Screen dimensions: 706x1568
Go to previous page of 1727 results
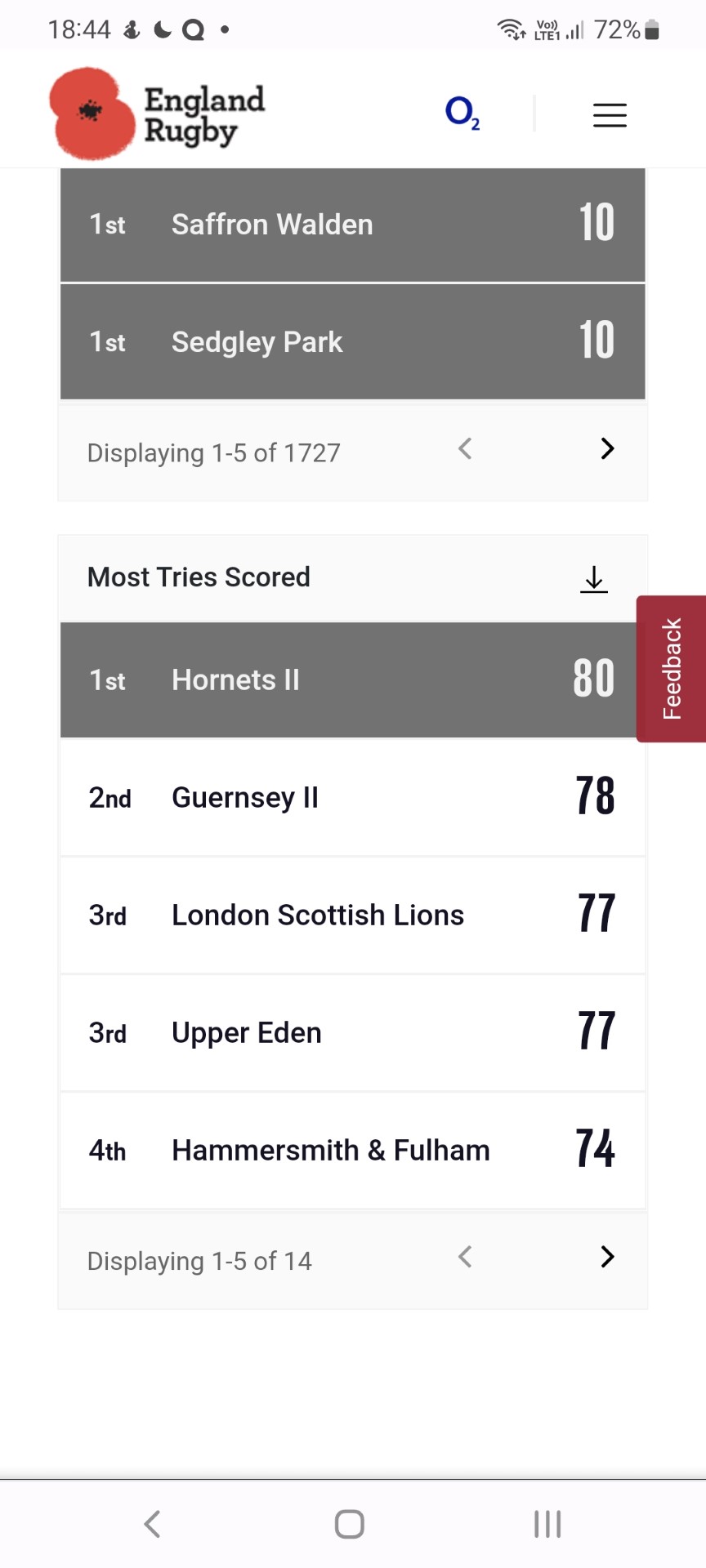click(x=465, y=448)
